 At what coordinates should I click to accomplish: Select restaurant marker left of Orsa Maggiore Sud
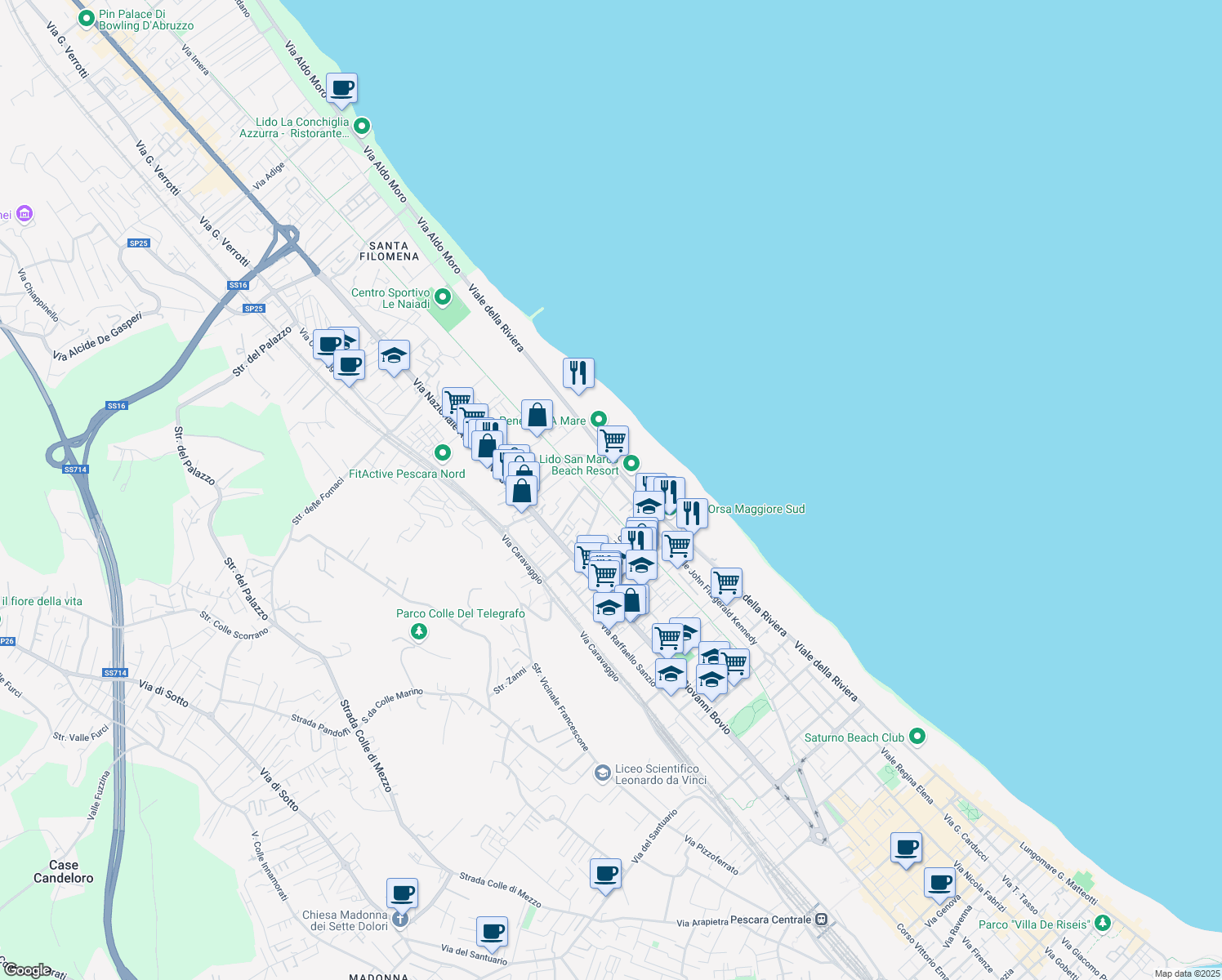click(692, 514)
